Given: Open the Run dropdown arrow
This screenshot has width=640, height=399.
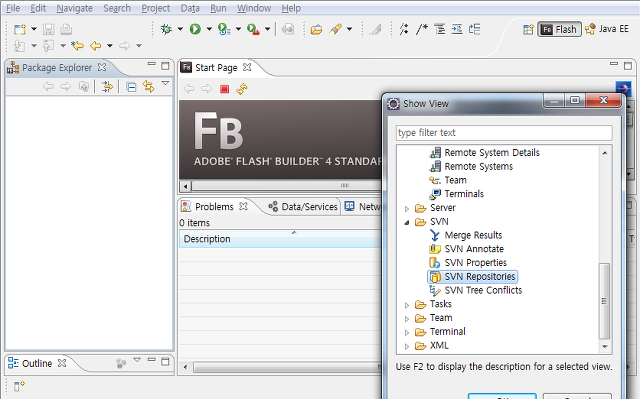Looking at the screenshot, I should [x=209, y=29].
